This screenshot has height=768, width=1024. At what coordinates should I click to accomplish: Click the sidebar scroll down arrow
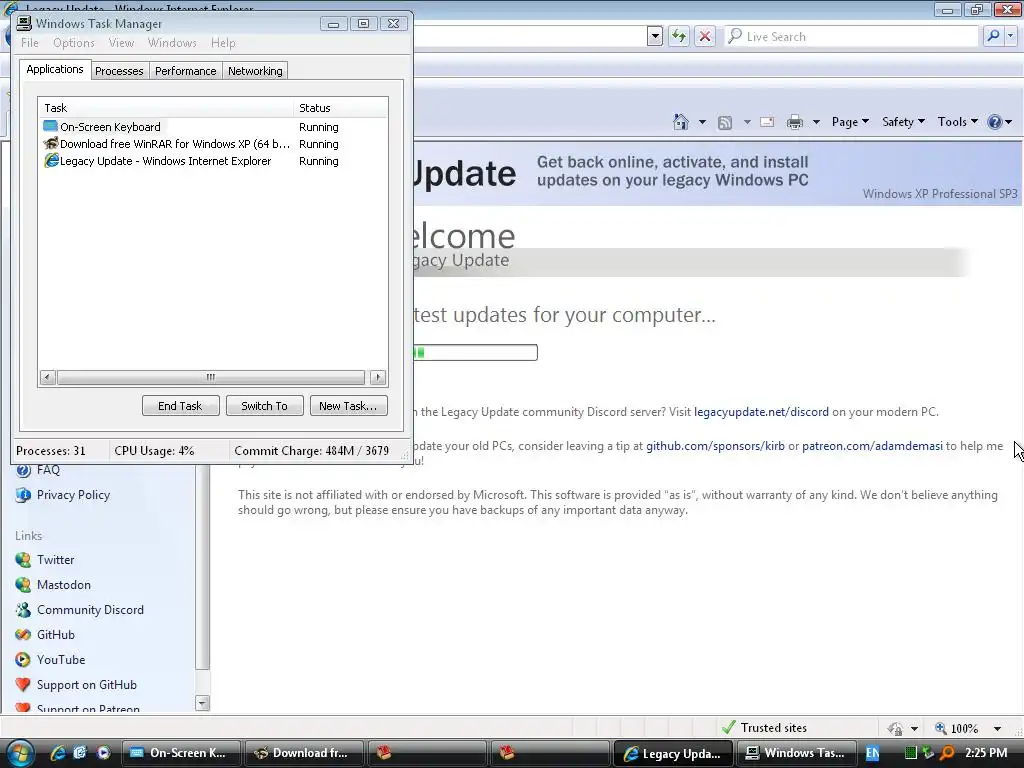coord(202,703)
